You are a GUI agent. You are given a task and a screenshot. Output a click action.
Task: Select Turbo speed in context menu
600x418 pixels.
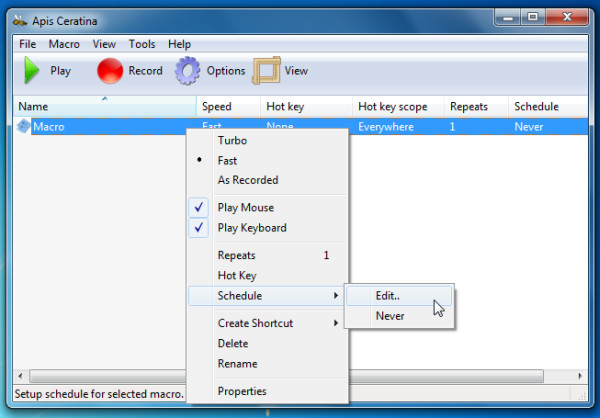268,140
